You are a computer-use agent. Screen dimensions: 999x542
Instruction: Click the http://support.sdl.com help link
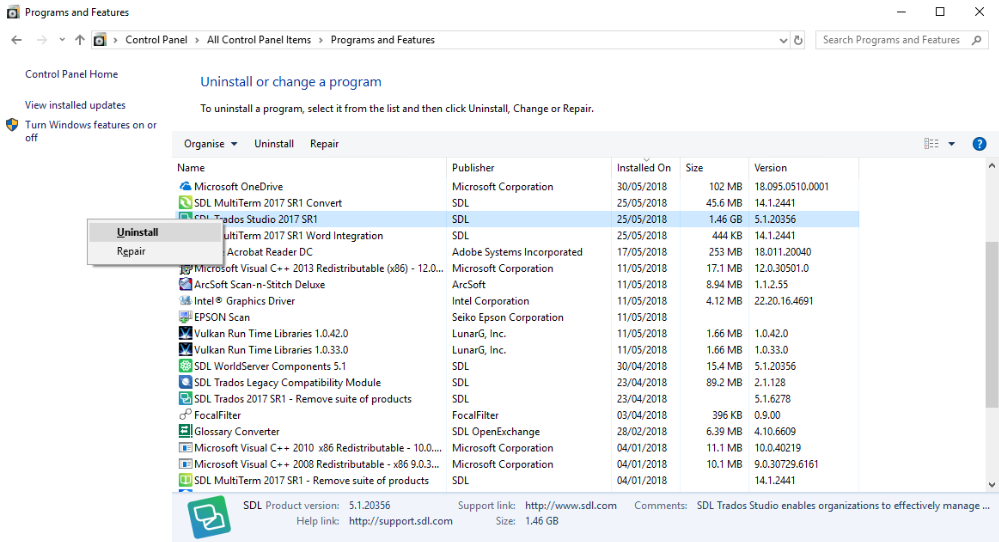pos(401,521)
